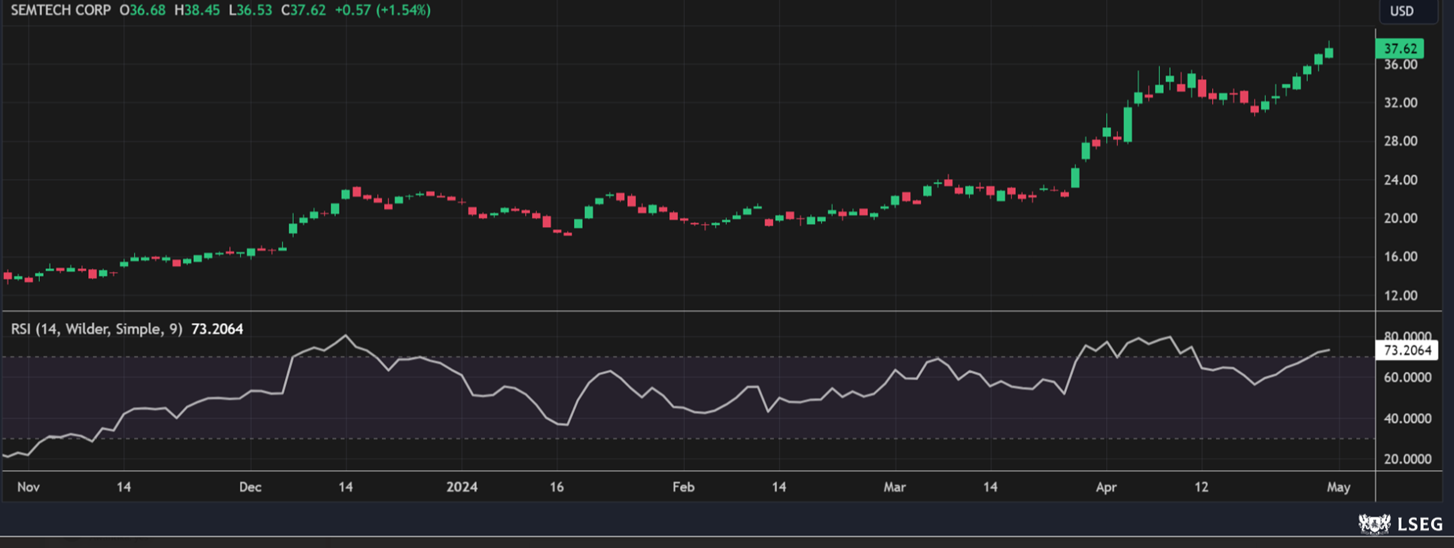The width and height of the screenshot is (1454, 548).
Task: Select the last green candlestick at far right
Action: pos(1329,52)
